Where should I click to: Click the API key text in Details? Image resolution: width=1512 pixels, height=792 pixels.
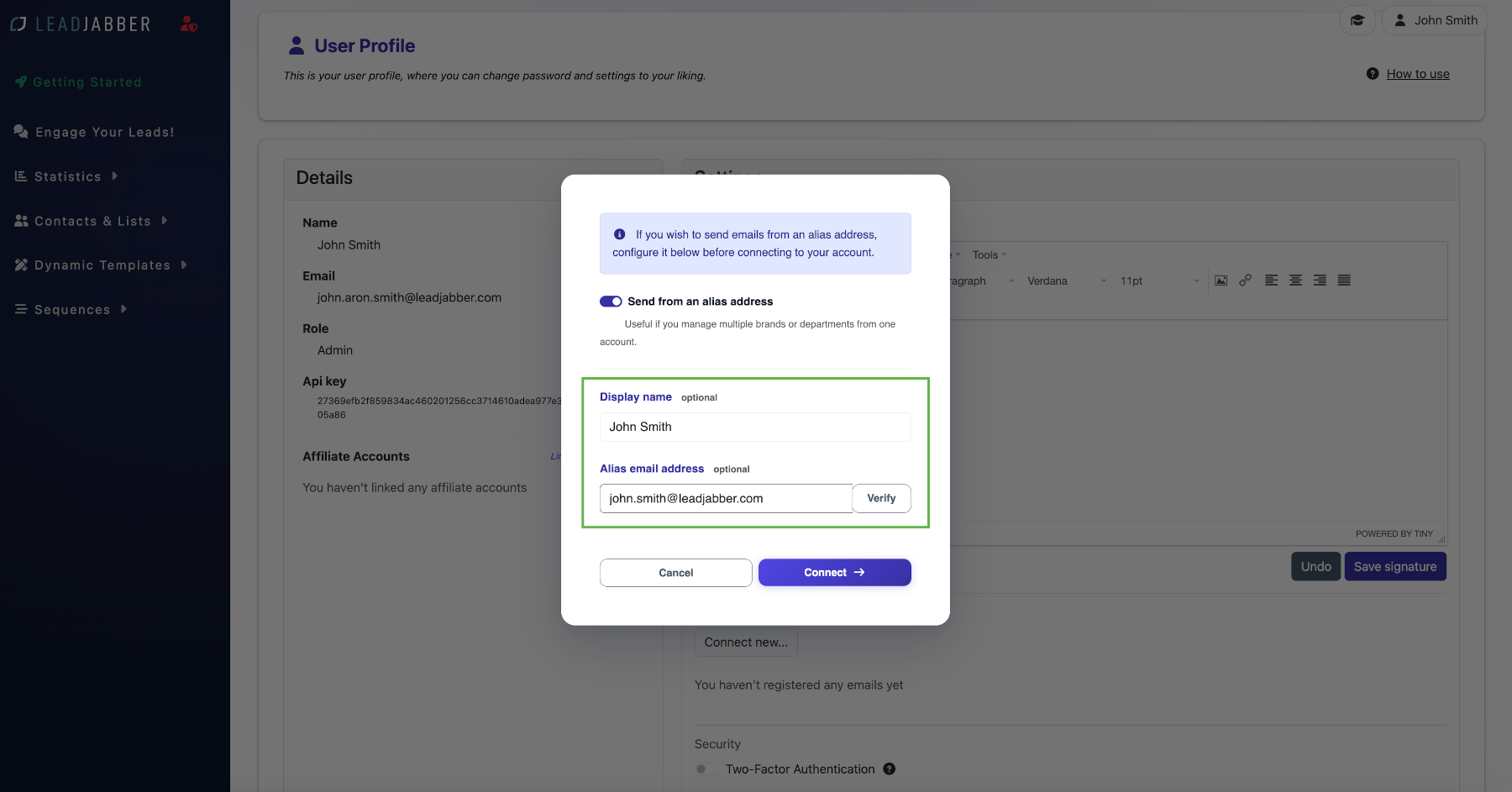438,408
